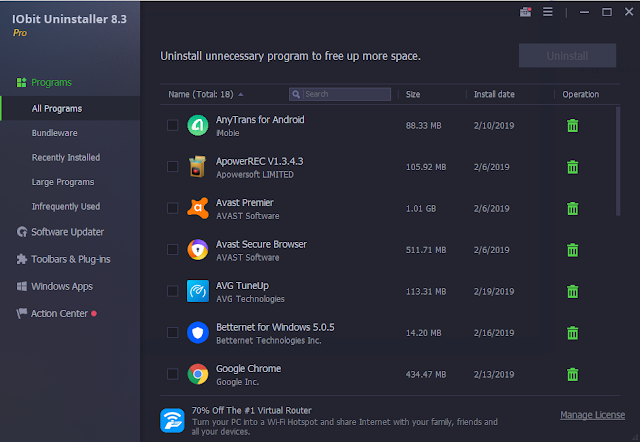Click the AnyTrans for Android app icon

pos(198,125)
